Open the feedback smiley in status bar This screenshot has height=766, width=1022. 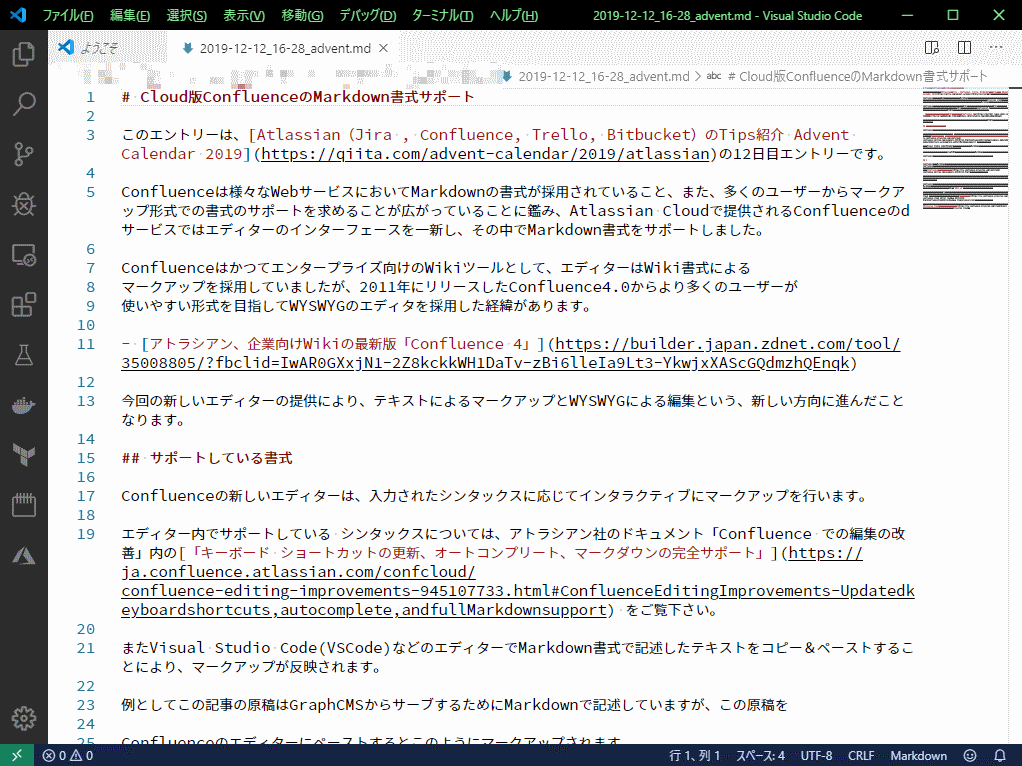click(x=970, y=755)
